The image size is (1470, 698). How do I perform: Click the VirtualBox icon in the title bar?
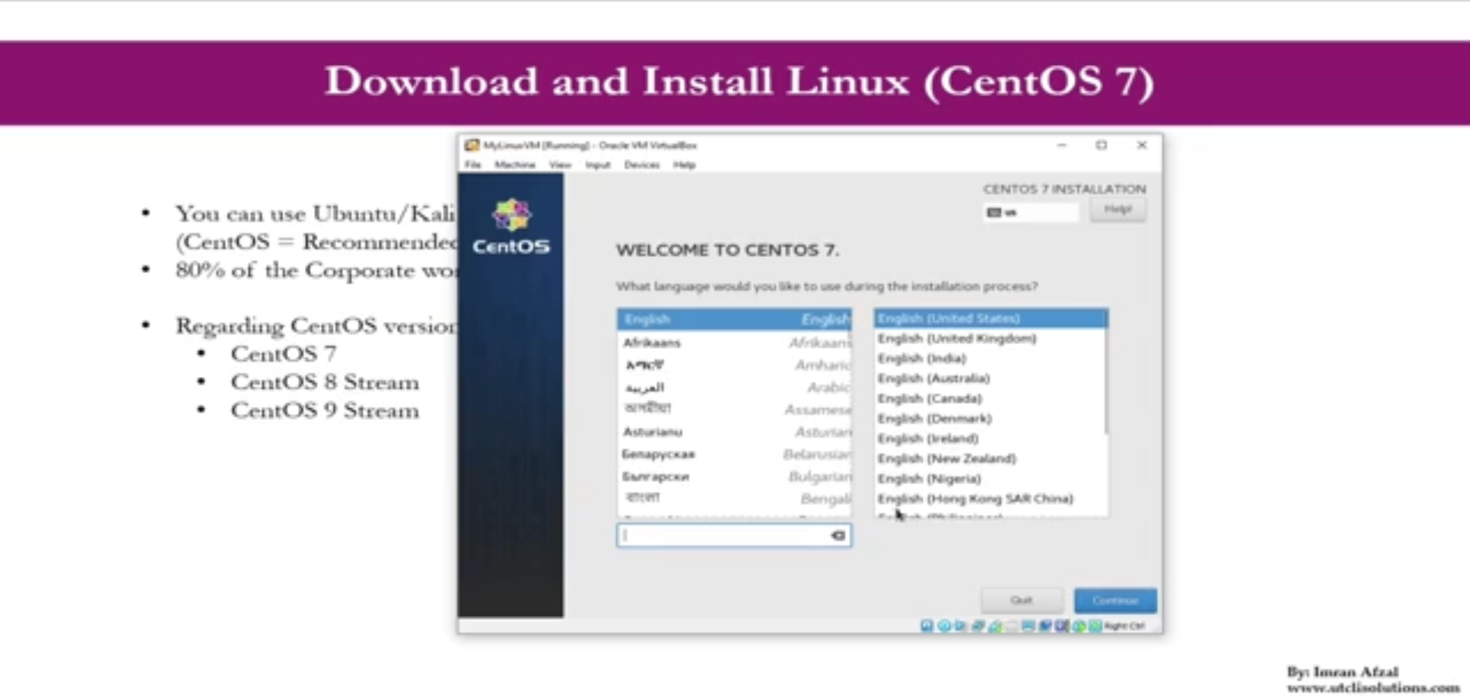pyautogui.click(x=472, y=146)
